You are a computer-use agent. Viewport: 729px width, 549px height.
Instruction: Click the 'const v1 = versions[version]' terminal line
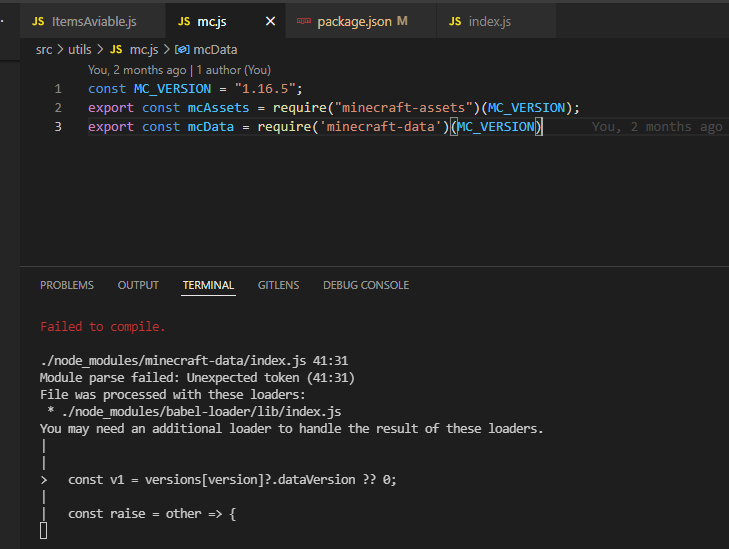[x=232, y=480]
